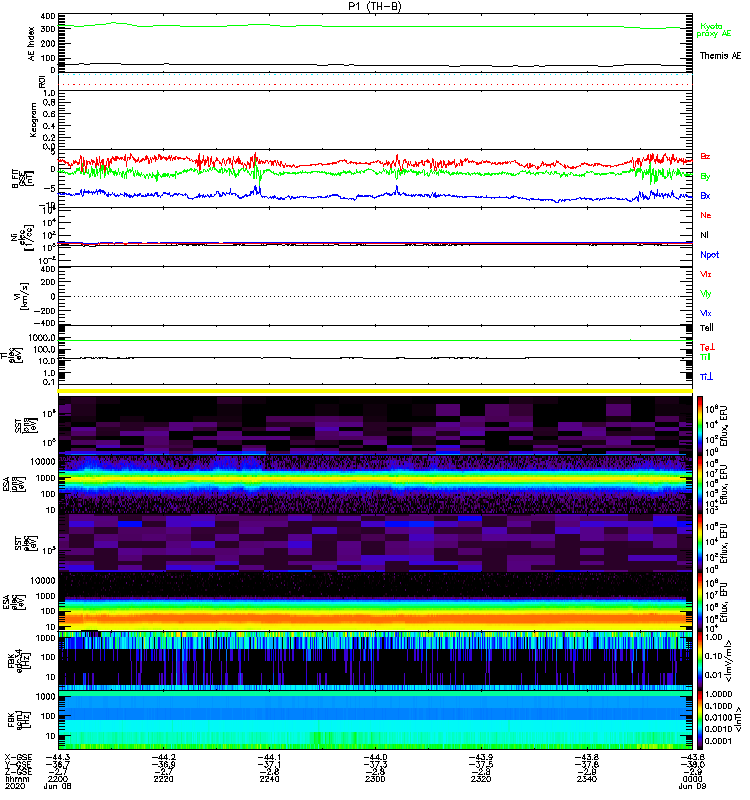The width and height of the screenshot is (750, 800).
Task: Click the hhmm row label
Action: pos(17,779)
